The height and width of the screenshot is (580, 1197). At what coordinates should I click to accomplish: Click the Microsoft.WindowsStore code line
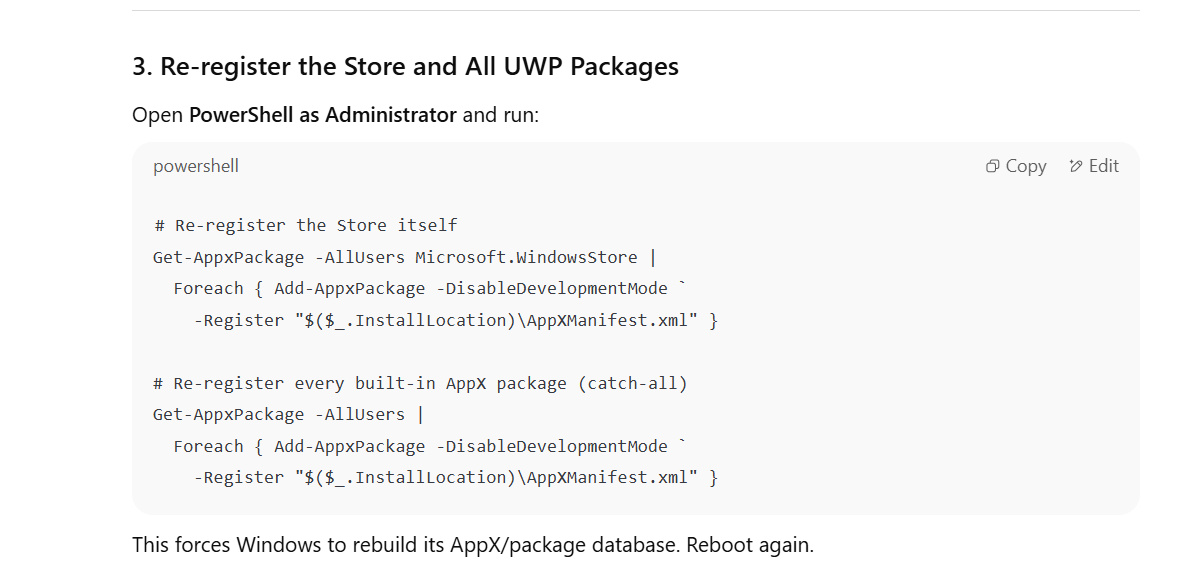tap(405, 257)
